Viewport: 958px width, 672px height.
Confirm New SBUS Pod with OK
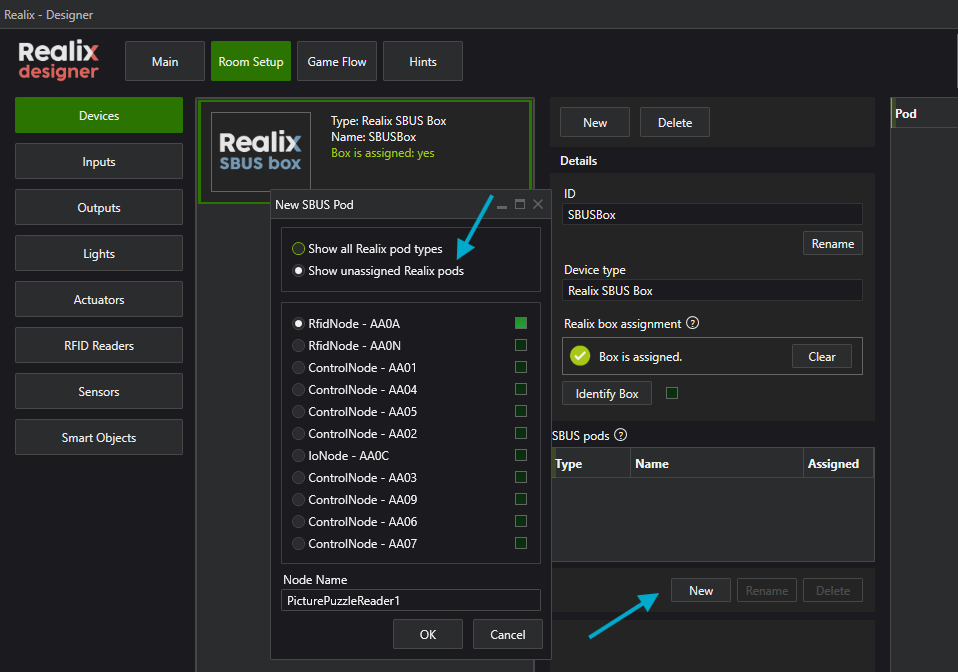click(428, 634)
